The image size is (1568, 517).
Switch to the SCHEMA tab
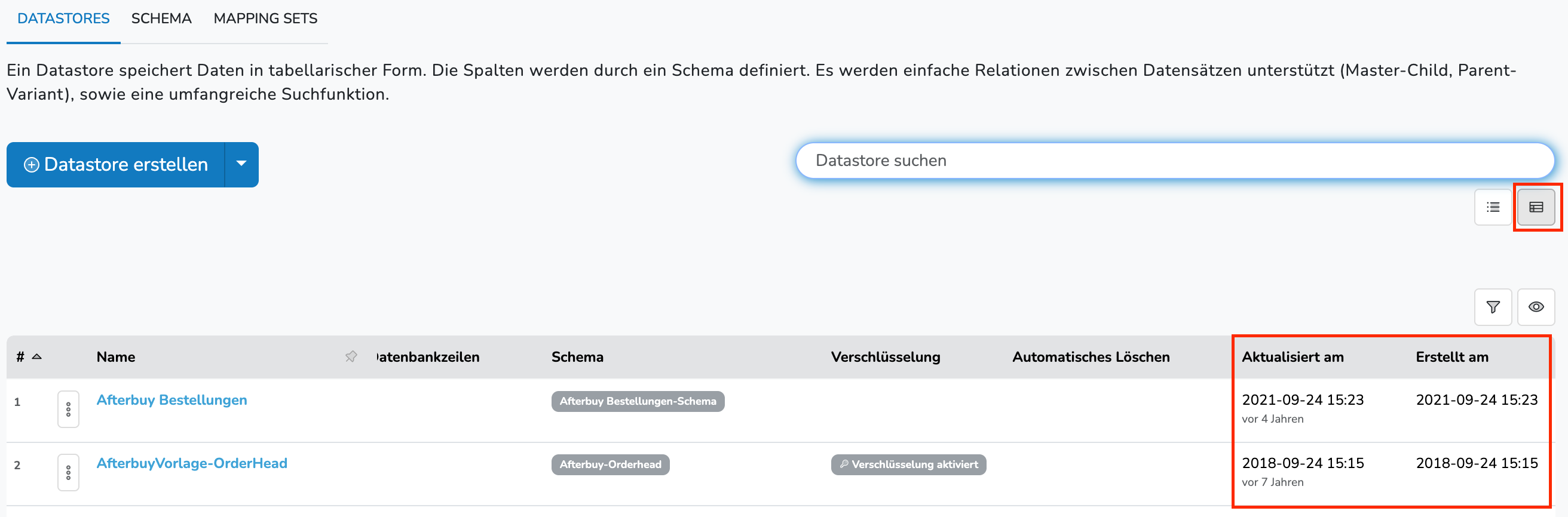161,19
